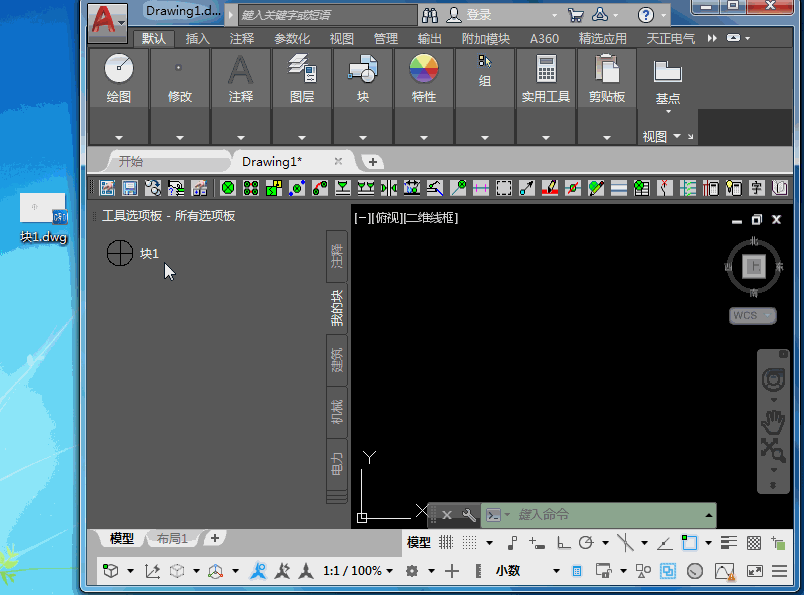The width and height of the screenshot is (804, 595).
Task: Open the 实用工具 calculator icon
Action: click(545, 69)
